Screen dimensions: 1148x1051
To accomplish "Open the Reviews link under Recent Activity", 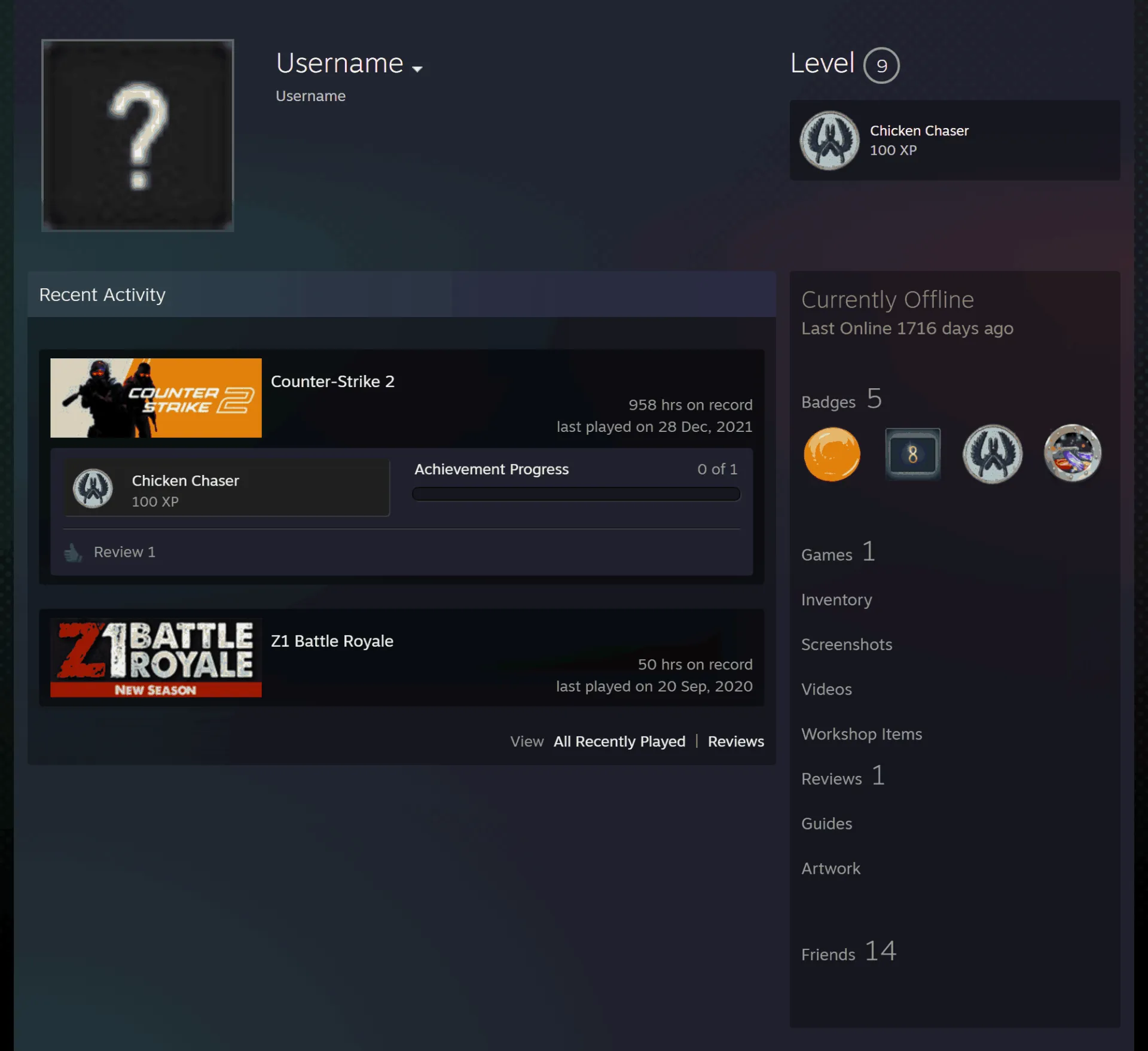I will point(736,741).
